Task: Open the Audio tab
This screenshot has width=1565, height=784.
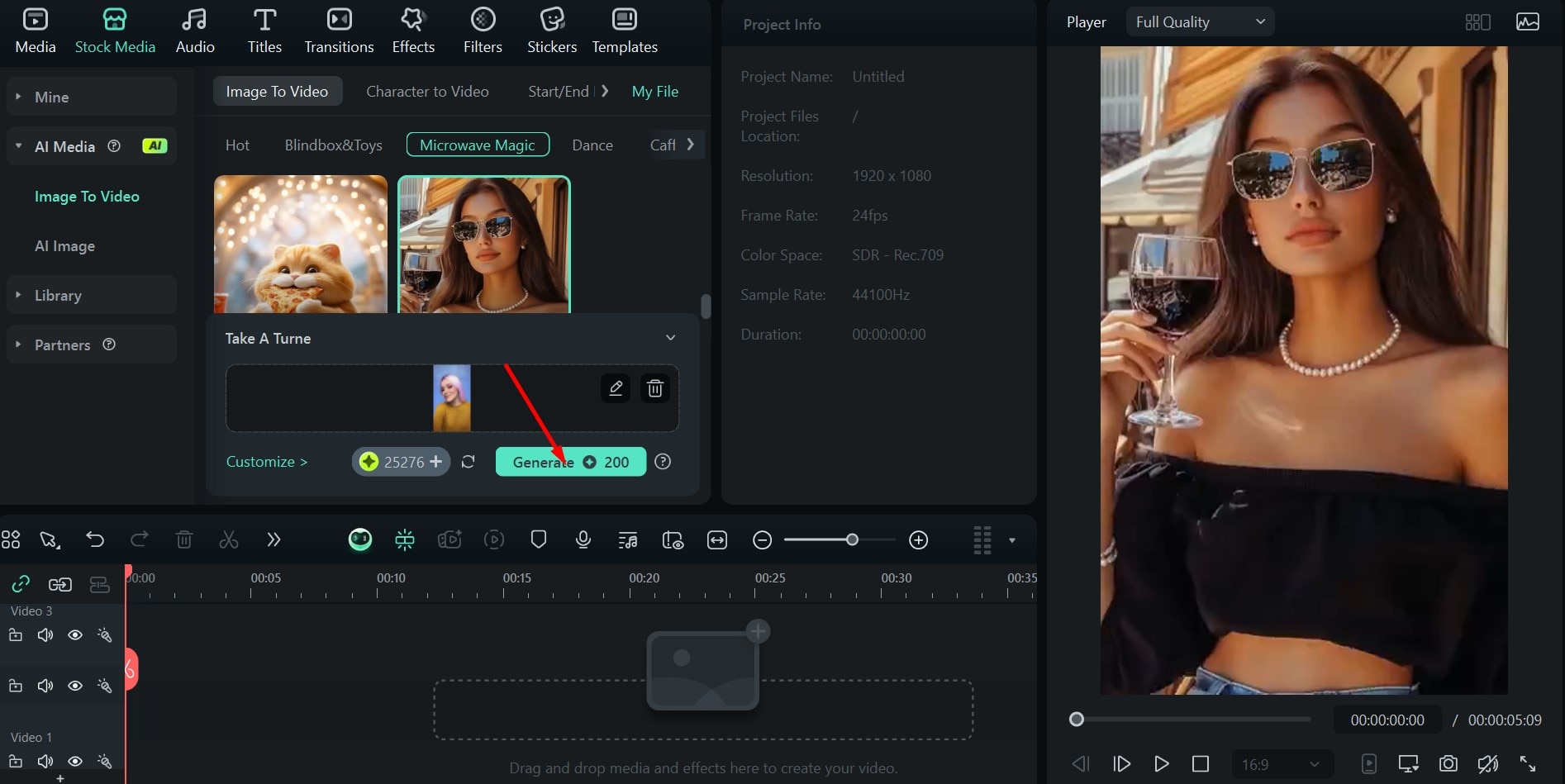Action: pyautogui.click(x=195, y=31)
